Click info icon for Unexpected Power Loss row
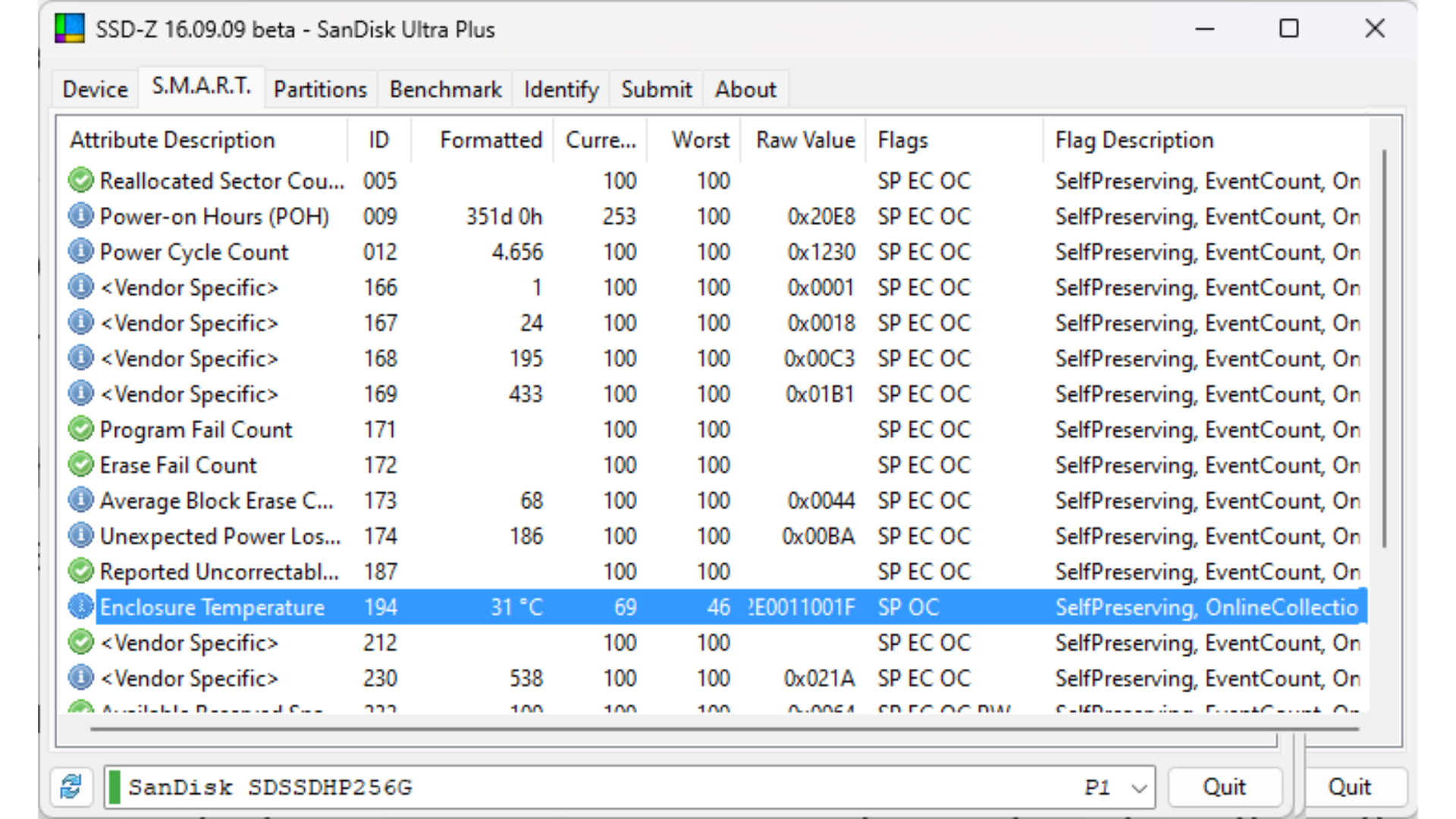The height and width of the screenshot is (819, 1456). coord(80,536)
